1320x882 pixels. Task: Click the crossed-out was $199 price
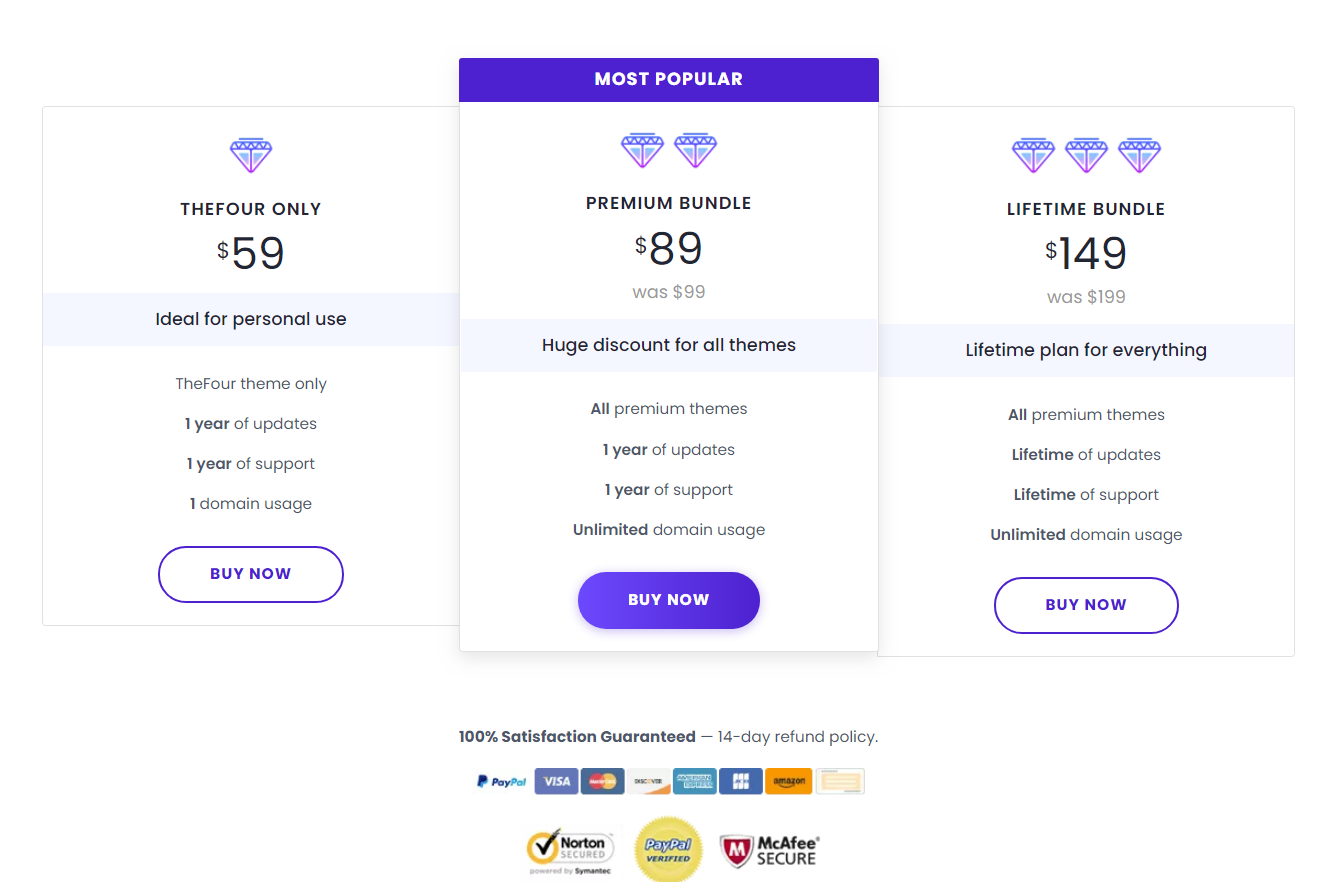pyautogui.click(x=1086, y=296)
